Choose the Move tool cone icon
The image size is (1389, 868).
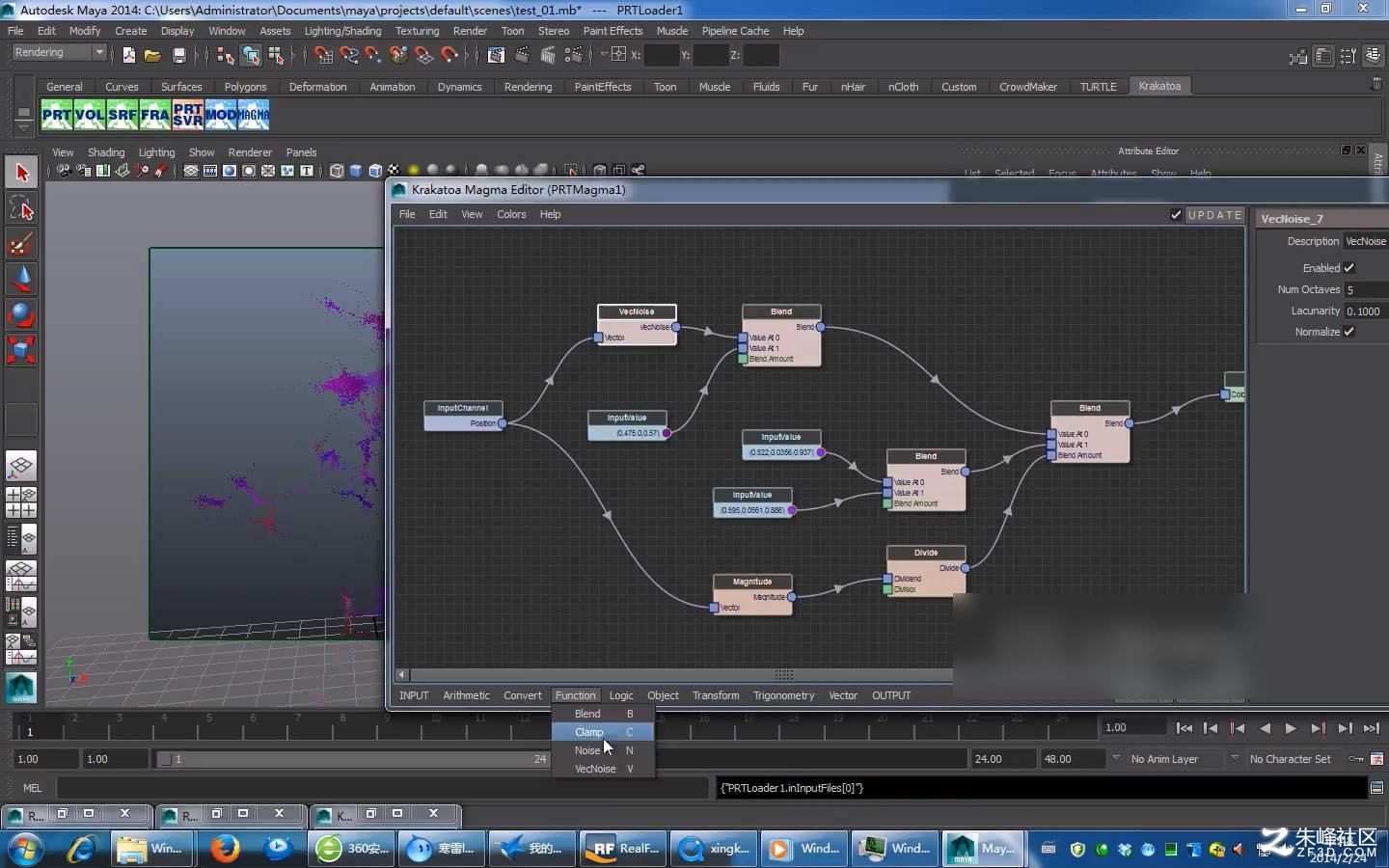click(x=21, y=280)
